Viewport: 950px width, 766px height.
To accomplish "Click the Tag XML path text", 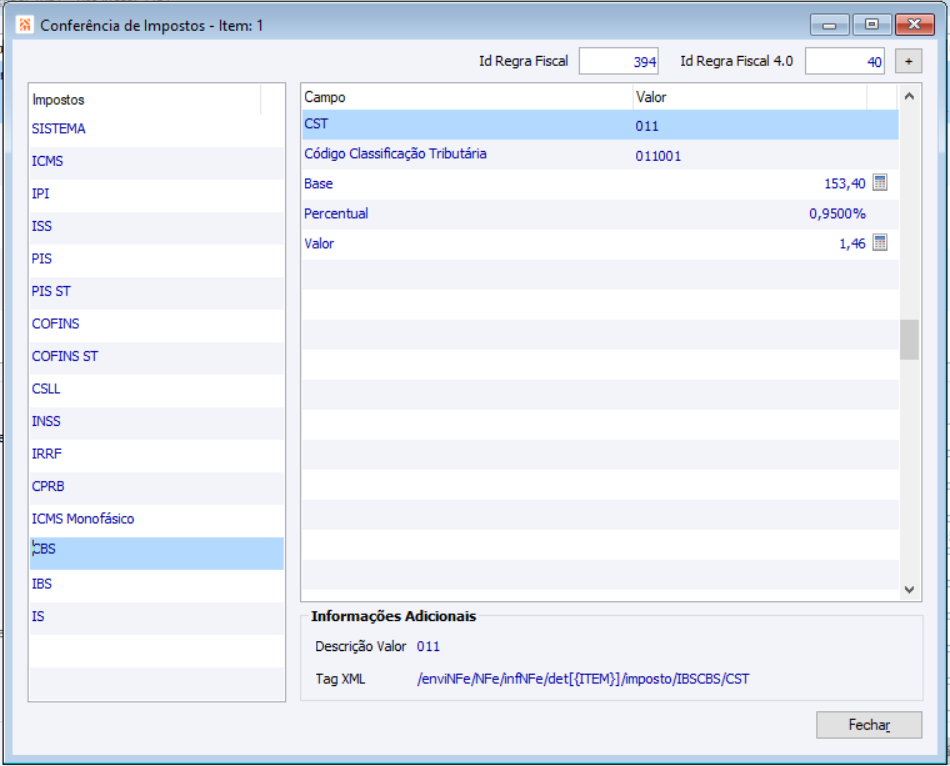I will (x=583, y=679).
